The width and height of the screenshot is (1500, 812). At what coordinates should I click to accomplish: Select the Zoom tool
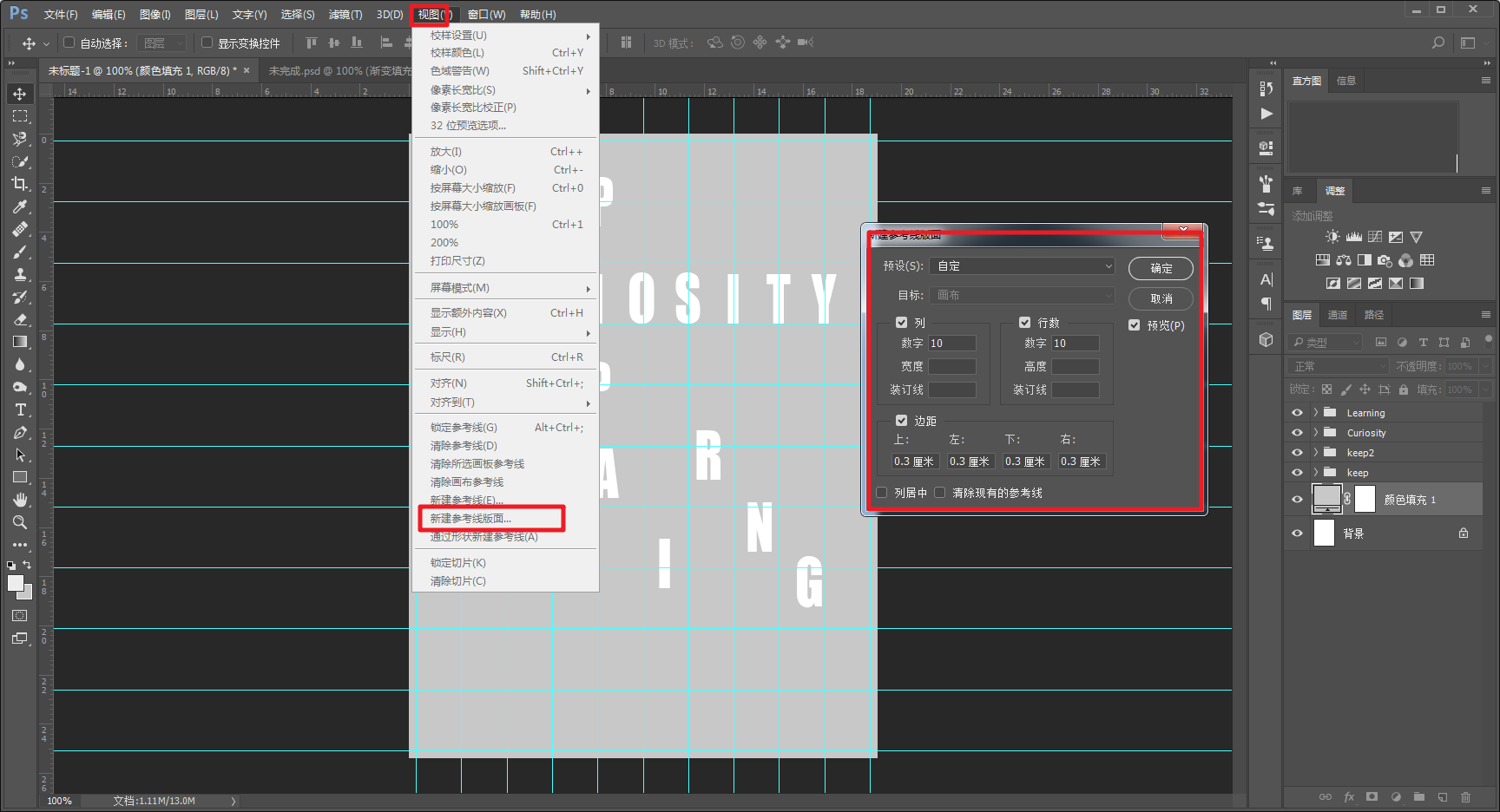tap(20, 522)
